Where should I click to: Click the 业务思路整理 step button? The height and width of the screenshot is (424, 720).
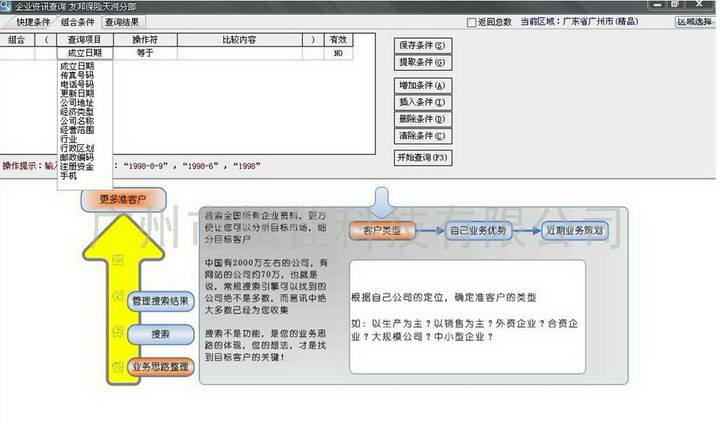(161, 367)
